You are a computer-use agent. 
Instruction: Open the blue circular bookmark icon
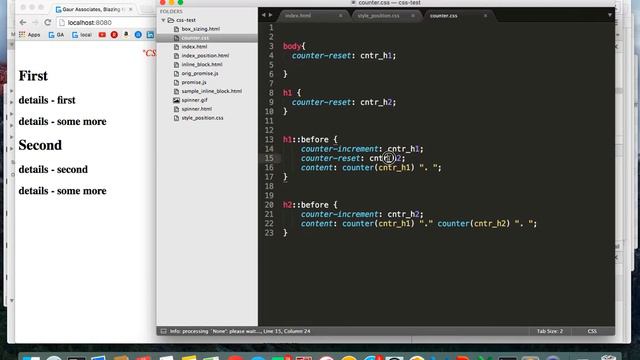(x=138, y=35)
